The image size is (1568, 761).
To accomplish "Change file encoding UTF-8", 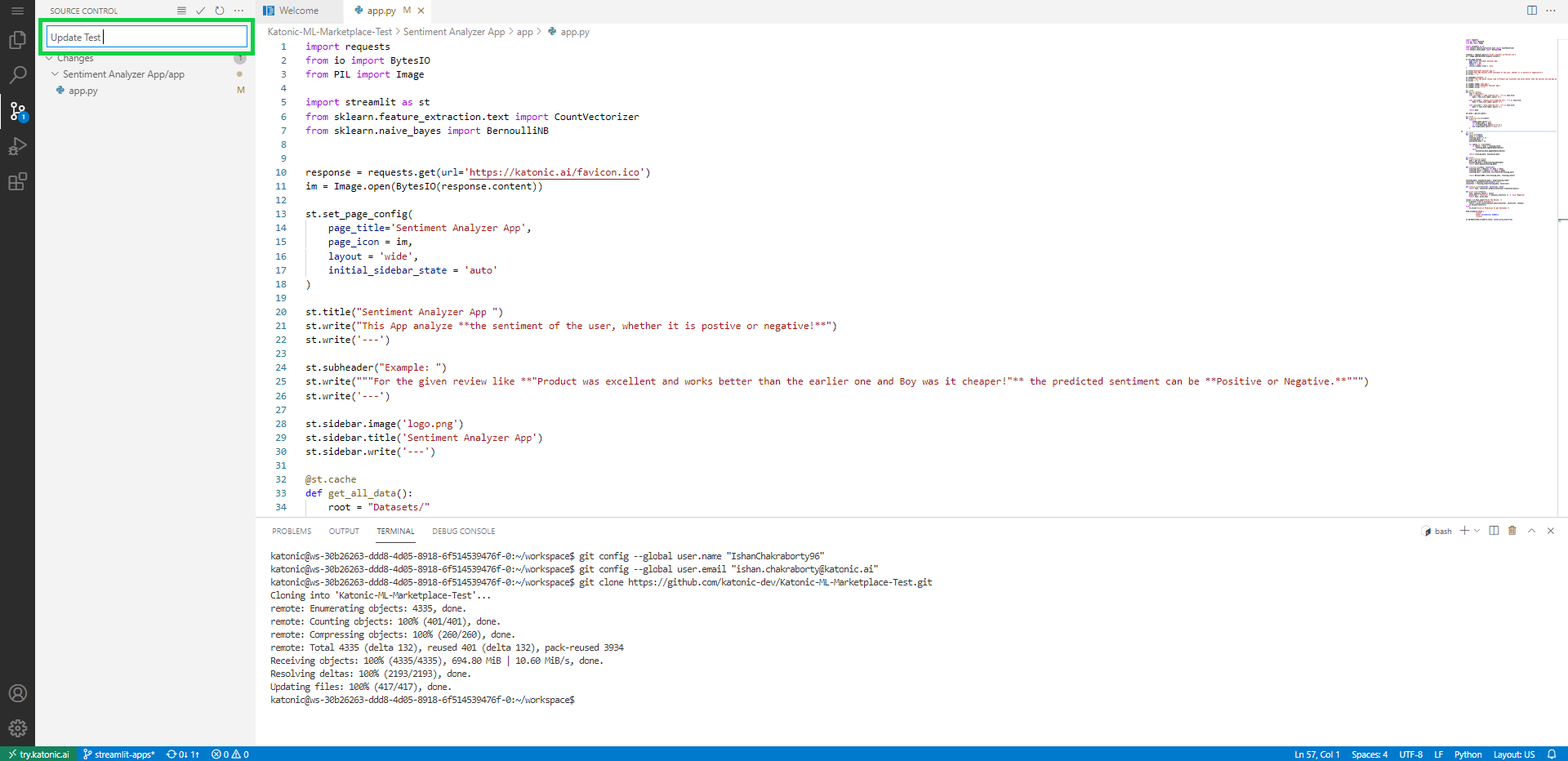I will pyautogui.click(x=1410, y=754).
